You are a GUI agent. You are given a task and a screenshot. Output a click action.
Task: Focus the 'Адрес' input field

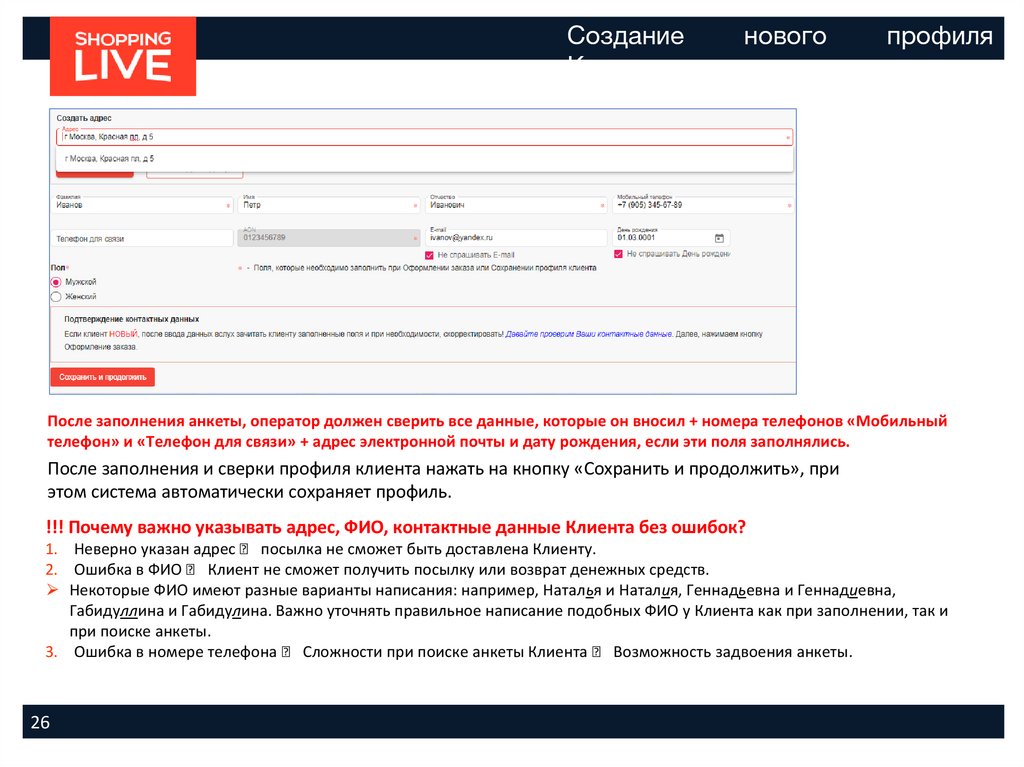click(424, 137)
